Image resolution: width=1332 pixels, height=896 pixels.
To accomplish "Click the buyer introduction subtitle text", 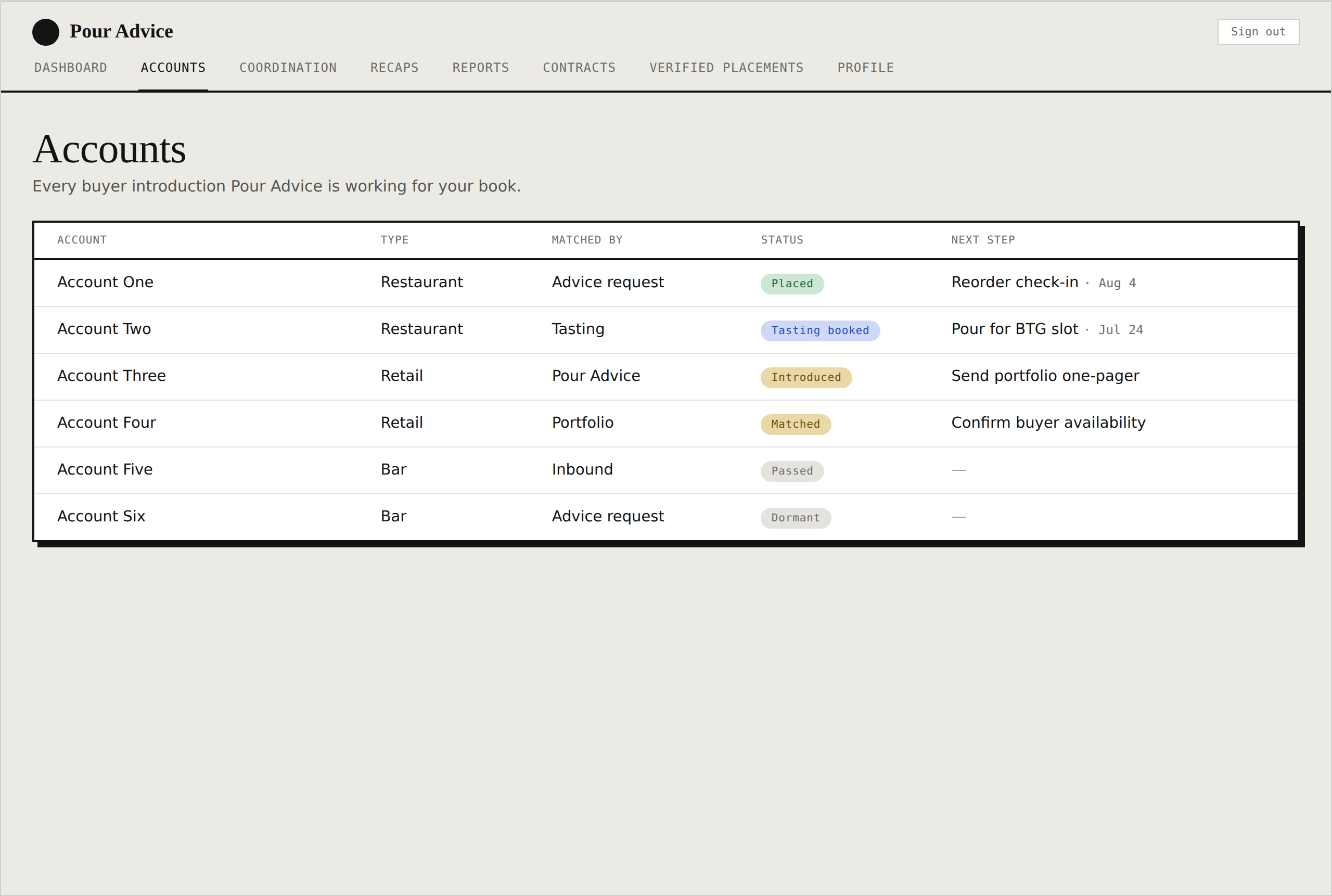I will pyautogui.click(x=277, y=186).
